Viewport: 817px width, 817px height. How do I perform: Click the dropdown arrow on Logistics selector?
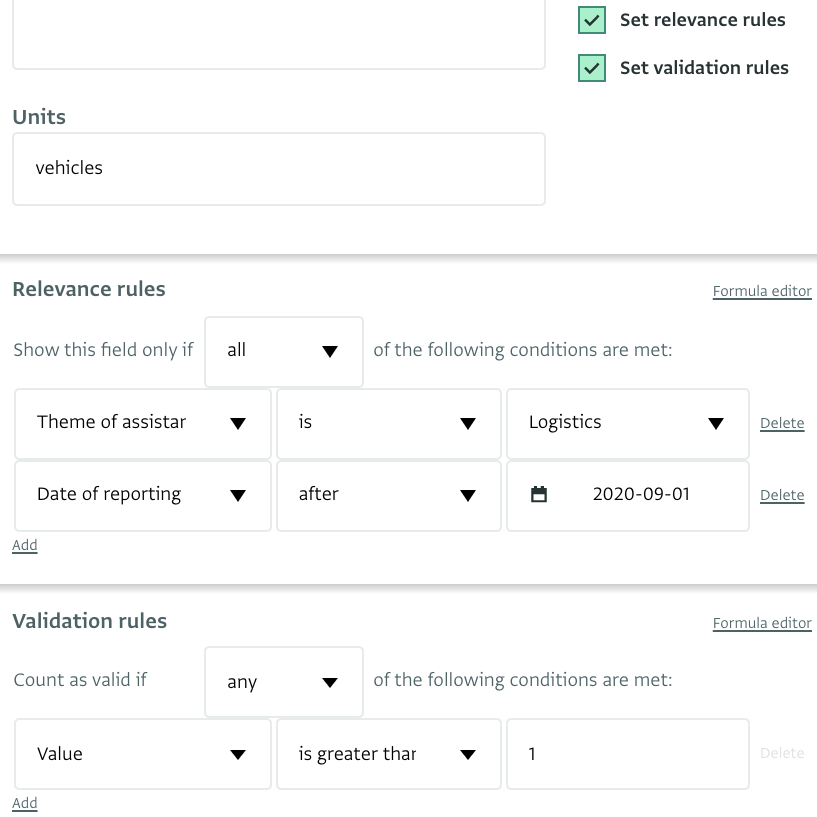point(716,424)
